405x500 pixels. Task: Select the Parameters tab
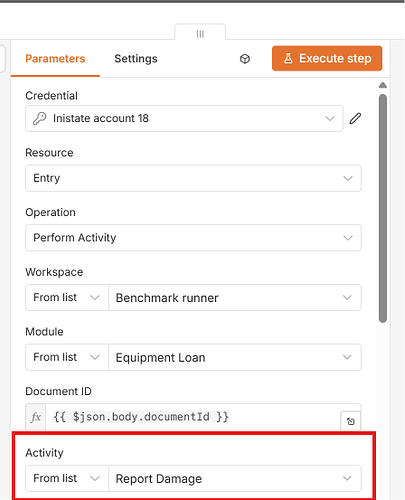55,59
